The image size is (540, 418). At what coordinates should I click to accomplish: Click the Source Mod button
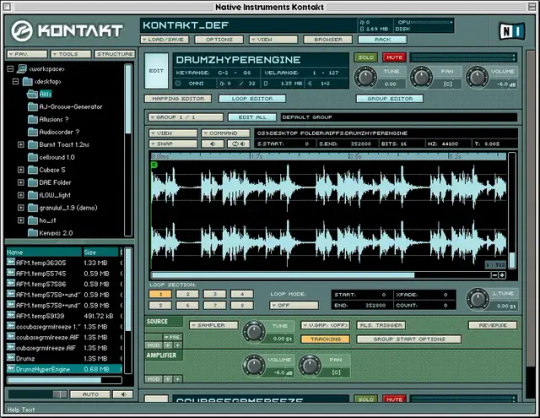pos(153,345)
